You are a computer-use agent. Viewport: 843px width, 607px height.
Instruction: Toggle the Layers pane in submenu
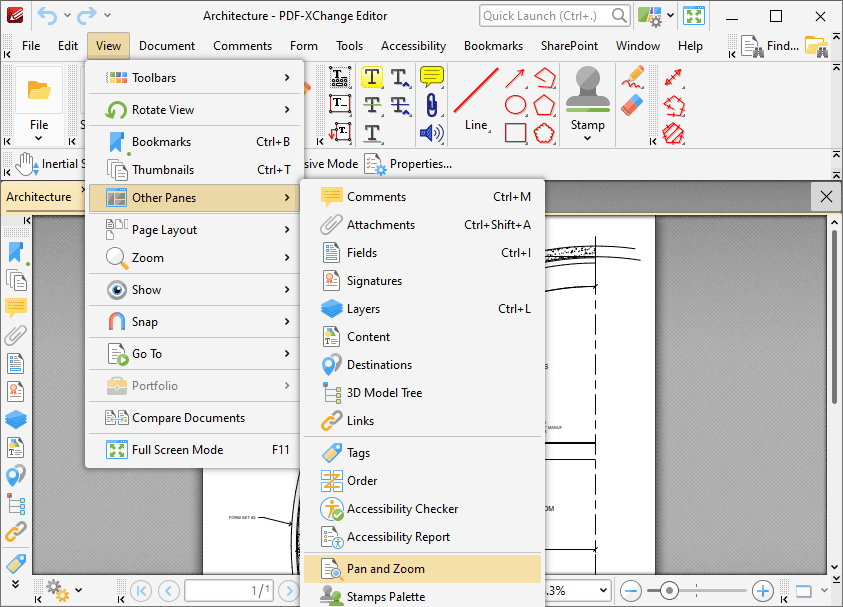point(423,309)
